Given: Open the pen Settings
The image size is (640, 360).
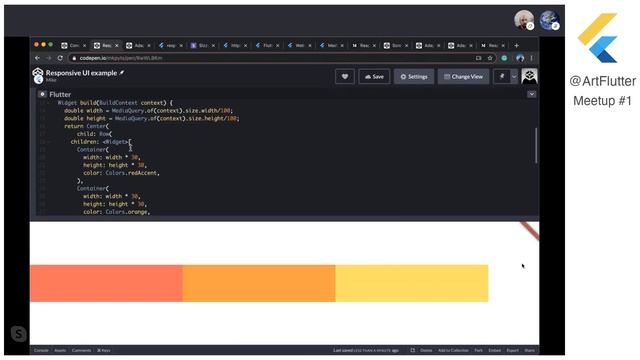Looking at the screenshot, I should click(414, 76).
